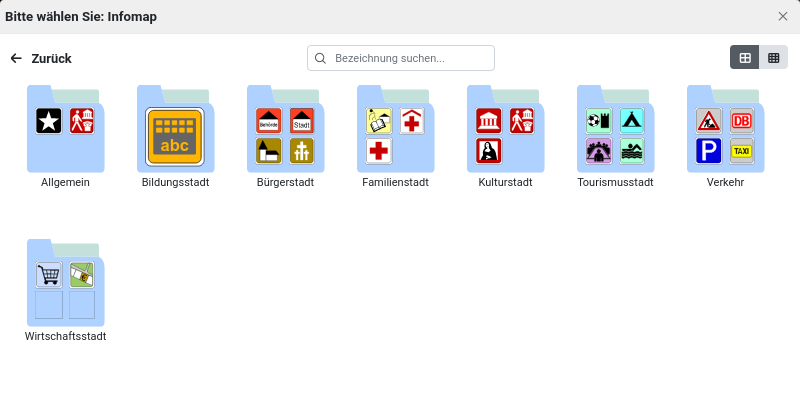This screenshot has height=401, width=800.
Task: Click the DB railway icon in Verkehr
Action: pyautogui.click(x=742, y=121)
